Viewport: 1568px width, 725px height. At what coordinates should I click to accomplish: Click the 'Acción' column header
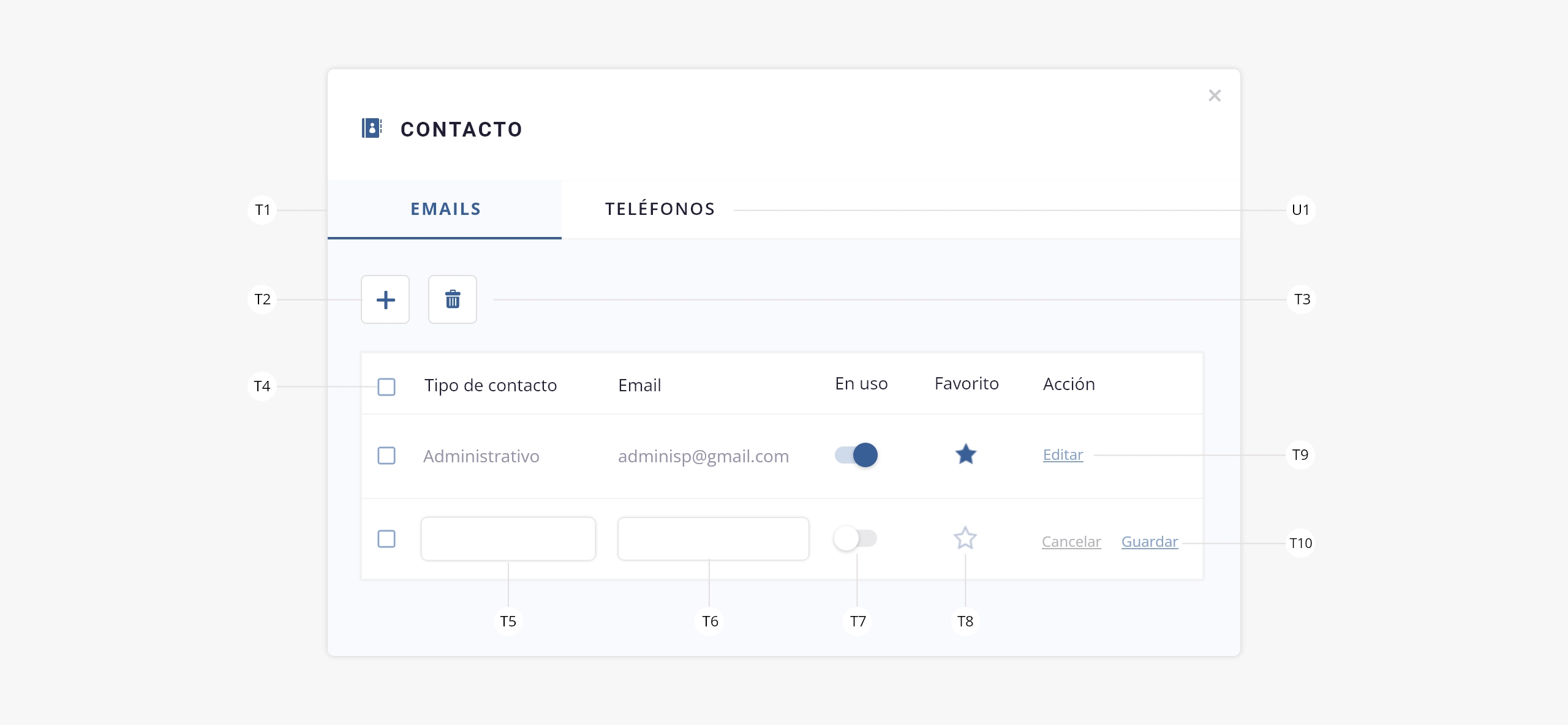pos(1069,384)
